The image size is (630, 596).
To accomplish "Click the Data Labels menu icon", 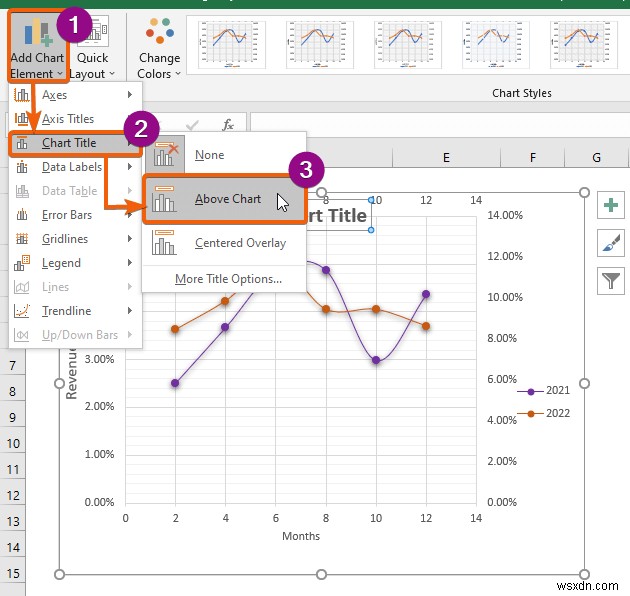I will pos(22,167).
